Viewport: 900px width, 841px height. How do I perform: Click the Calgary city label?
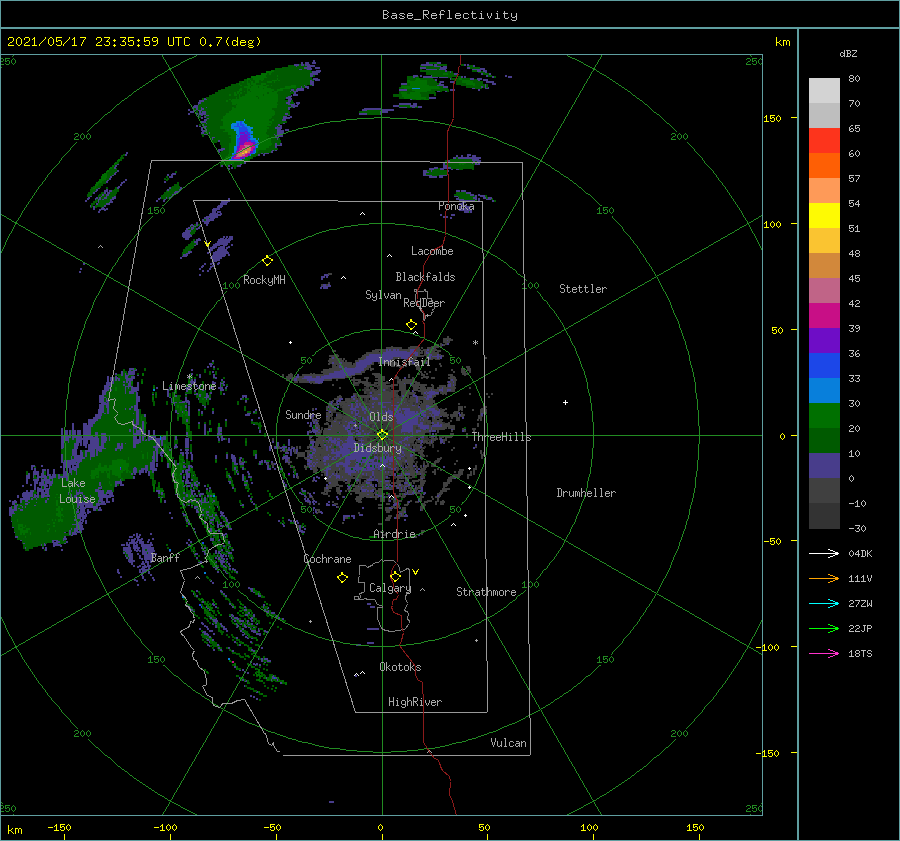tap(390, 588)
